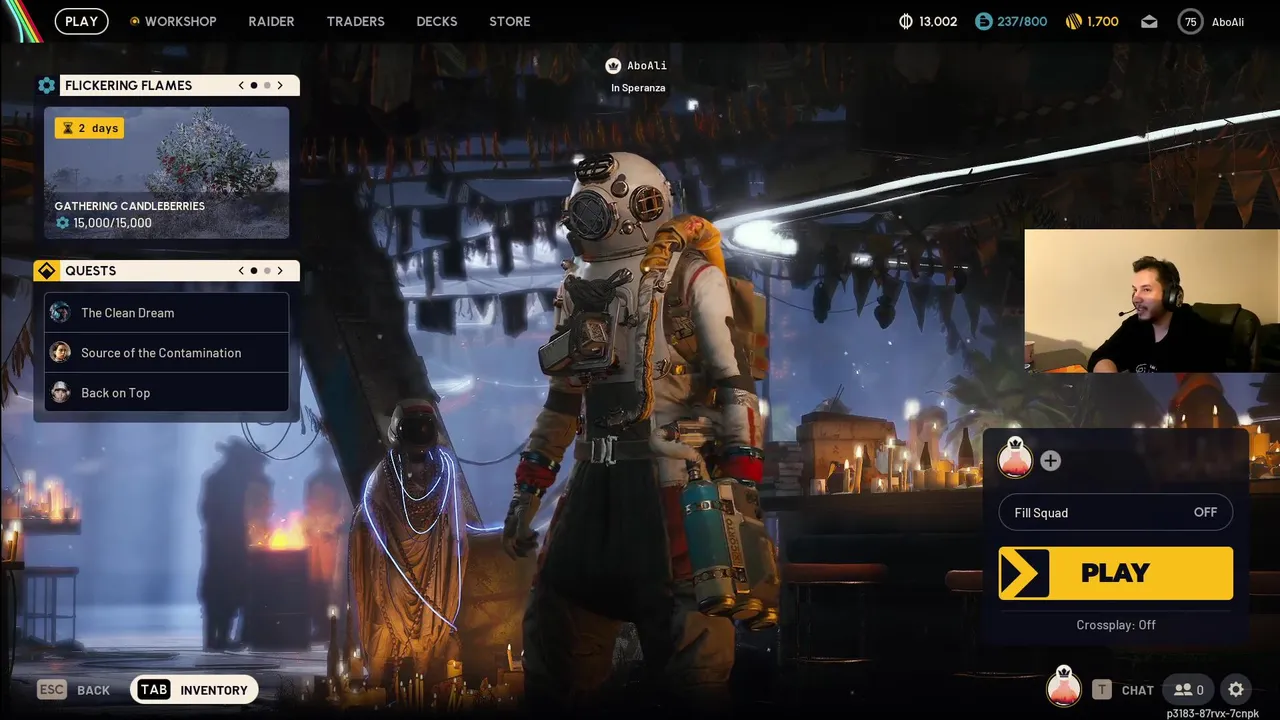Click the 13,002 coin balance
The width and height of the screenshot is (1280, 720).
tap(938, 21)
